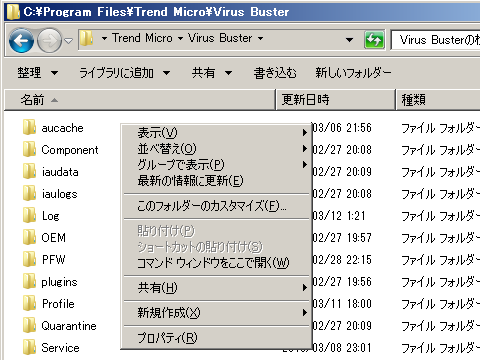The height and width of the screenshot is (360, 480).
Task: Choose コマンド ウィンドウをここで開く(W)
Action: 217,263
